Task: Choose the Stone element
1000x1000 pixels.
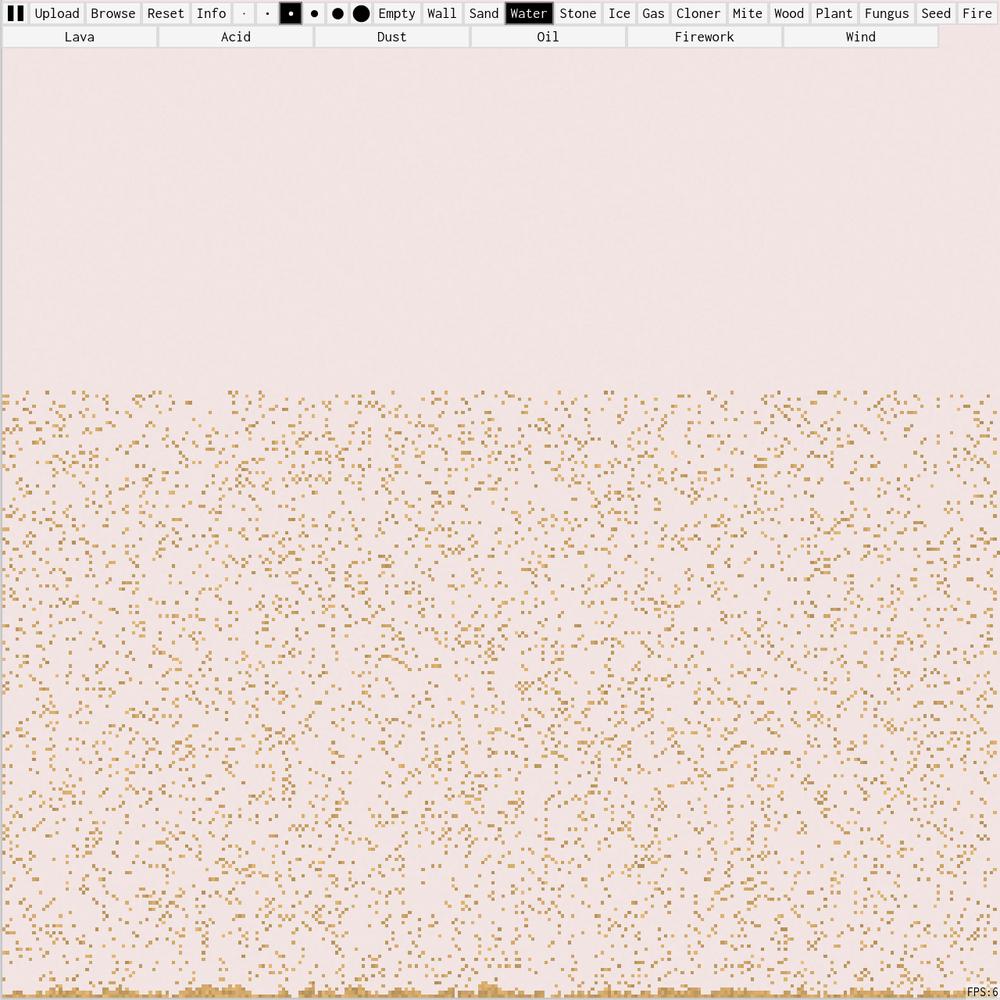Action: [578, 13]
